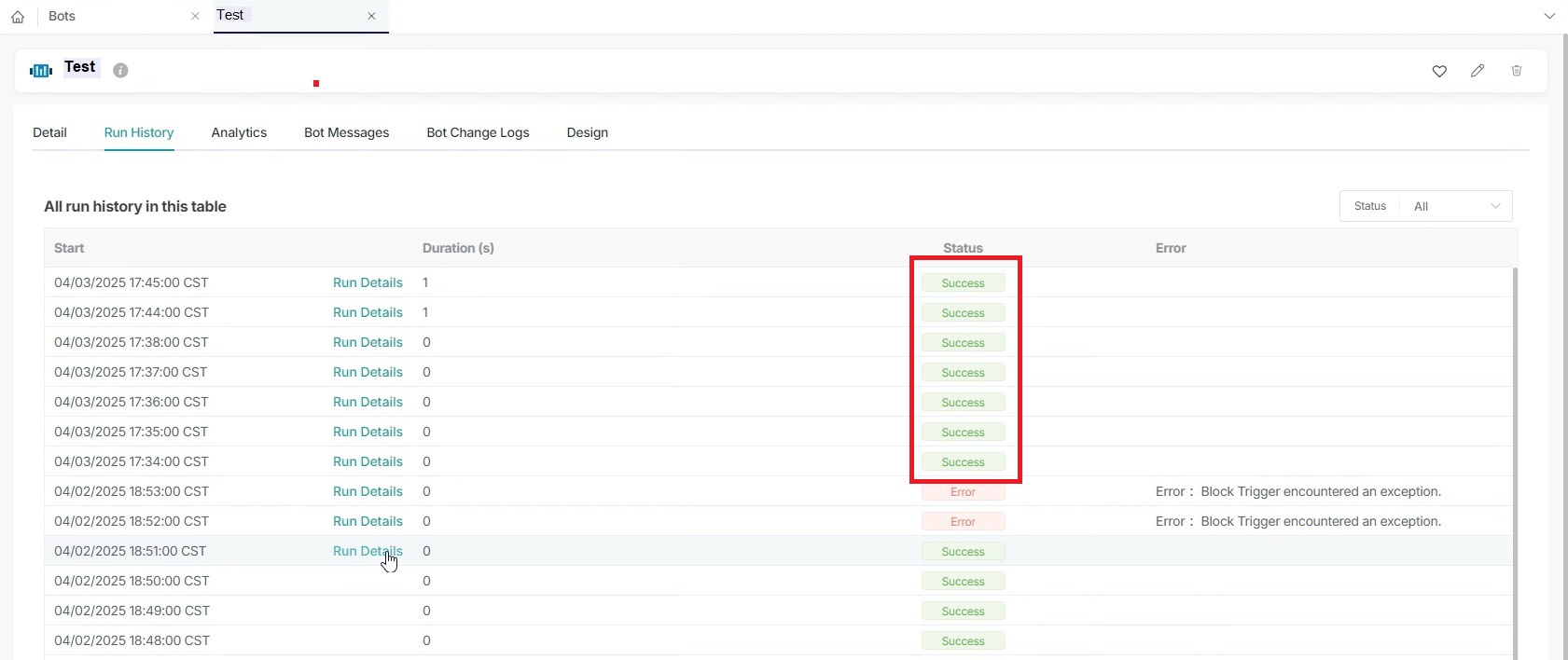Open the Analytics tab
This screenshot has height=660, width=1568.
click(x=239, y=132)
